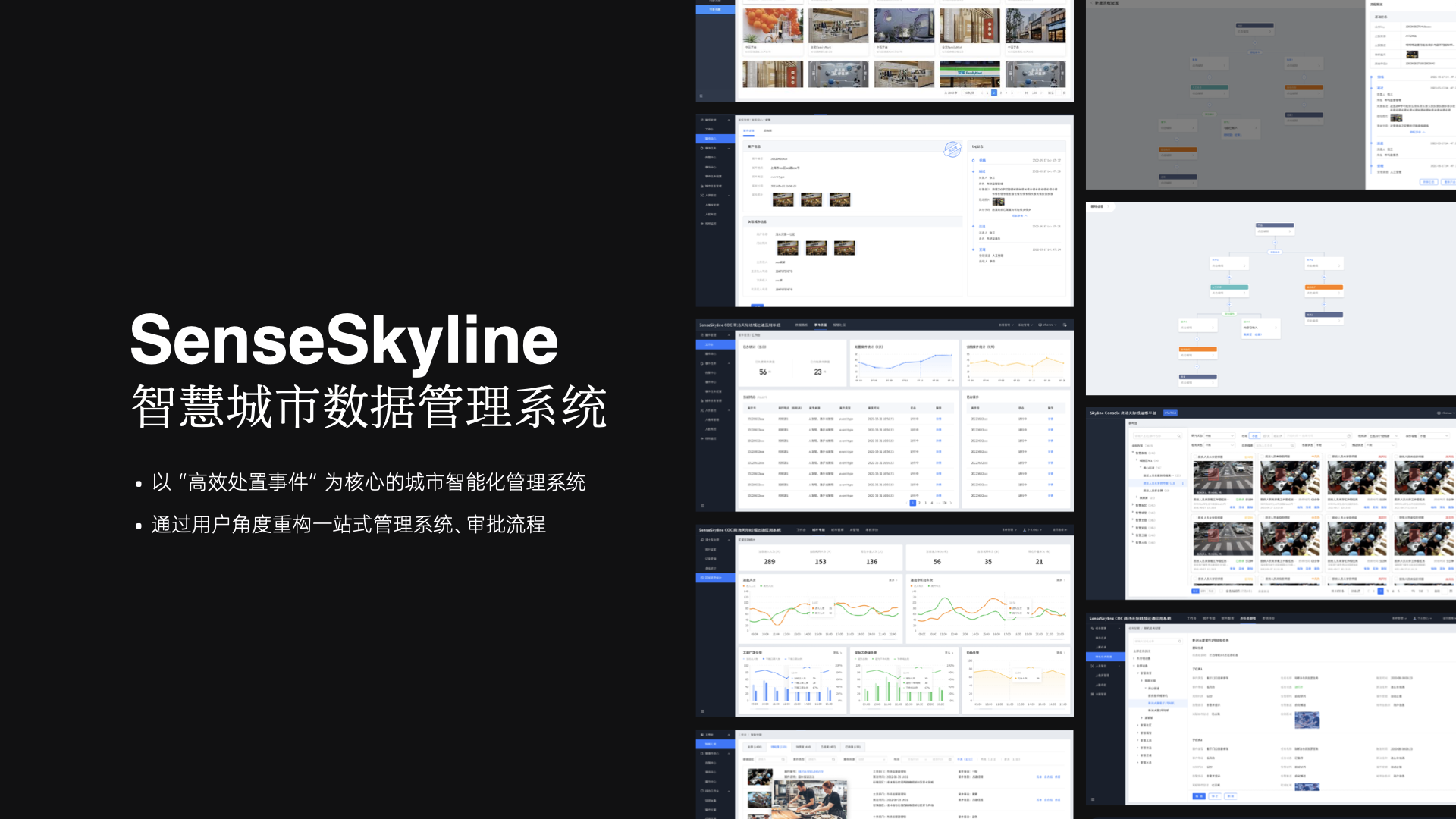
Task: Open page 2 in 56/23 dashboard table pagination
Action: pos(919,503)
